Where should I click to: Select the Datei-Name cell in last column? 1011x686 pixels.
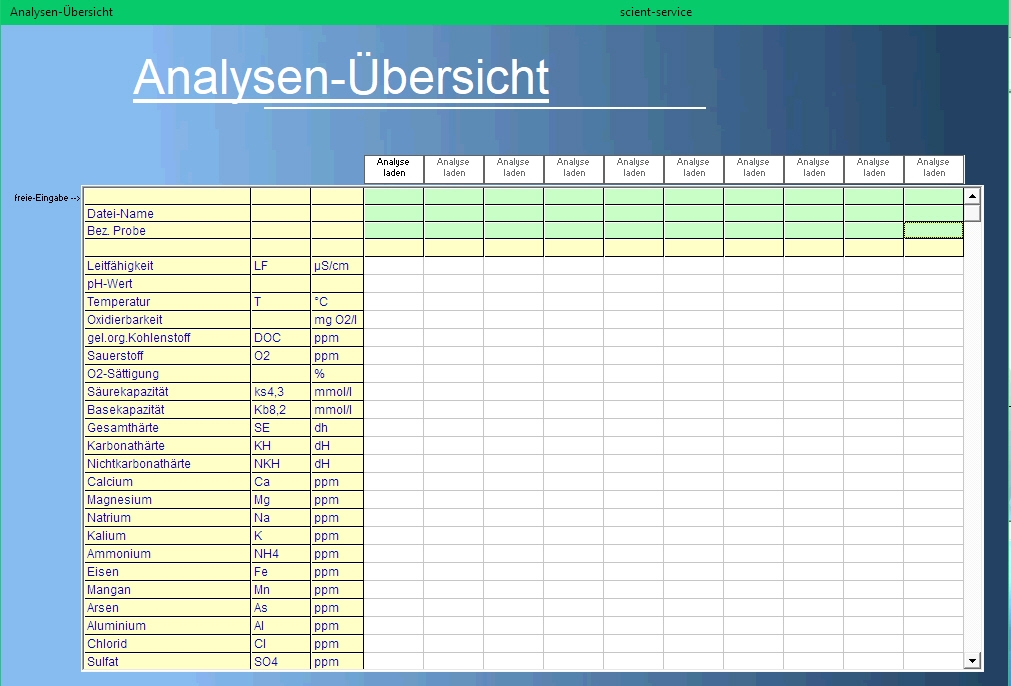tap(934, 213)
